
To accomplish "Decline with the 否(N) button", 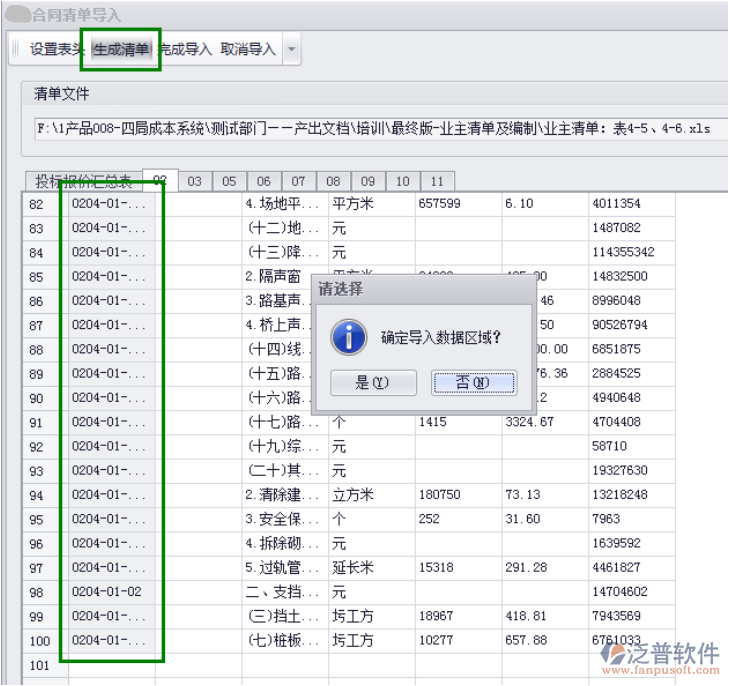I will pos(473,383).
